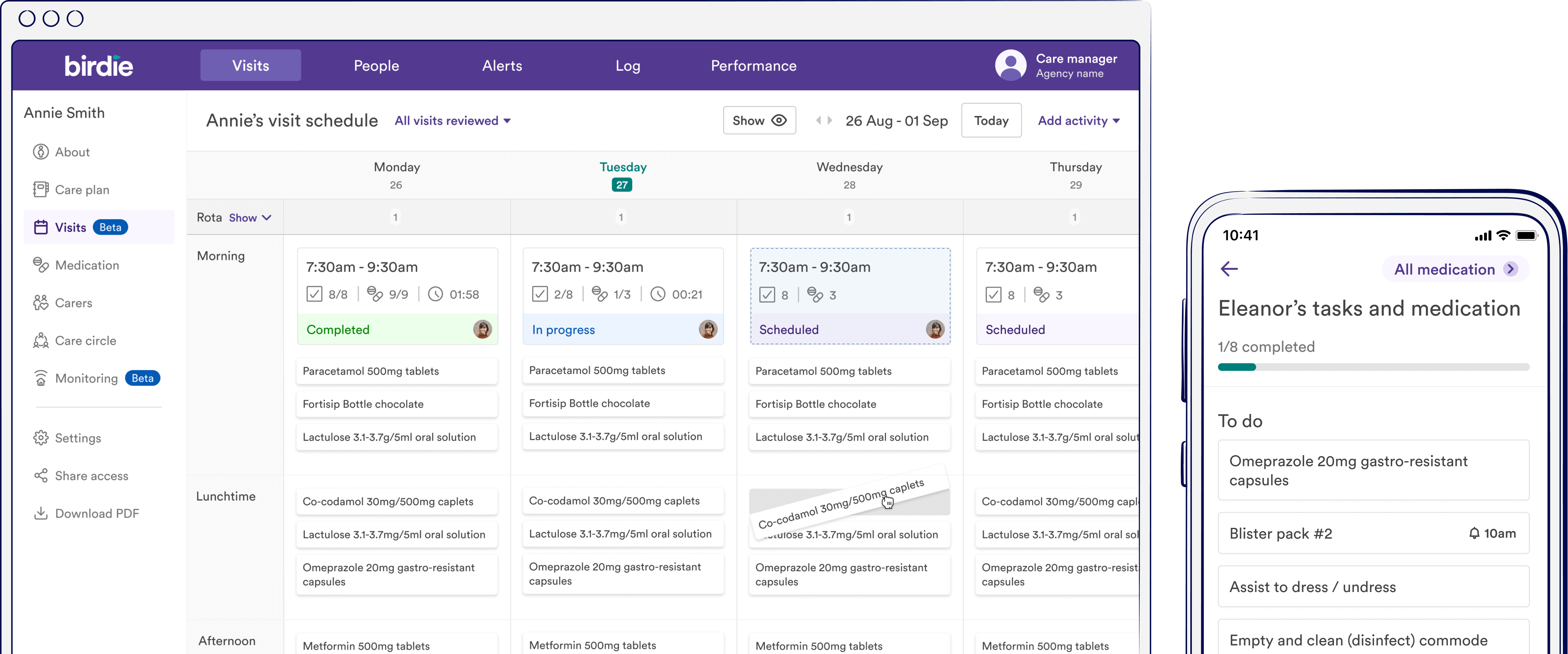Expand the Rota Show chevron

267,218
